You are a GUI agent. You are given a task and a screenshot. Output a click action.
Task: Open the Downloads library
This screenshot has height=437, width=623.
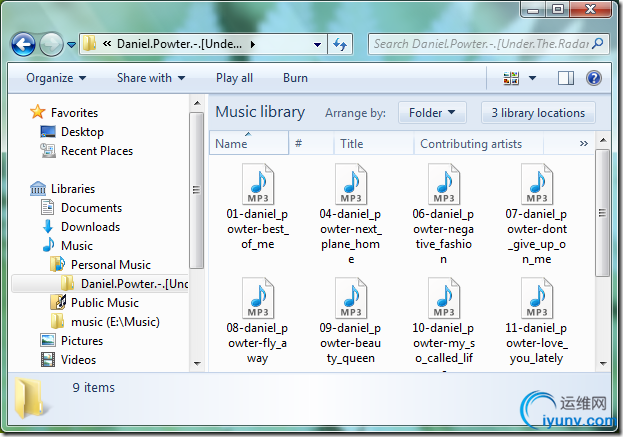click(91, 227)
